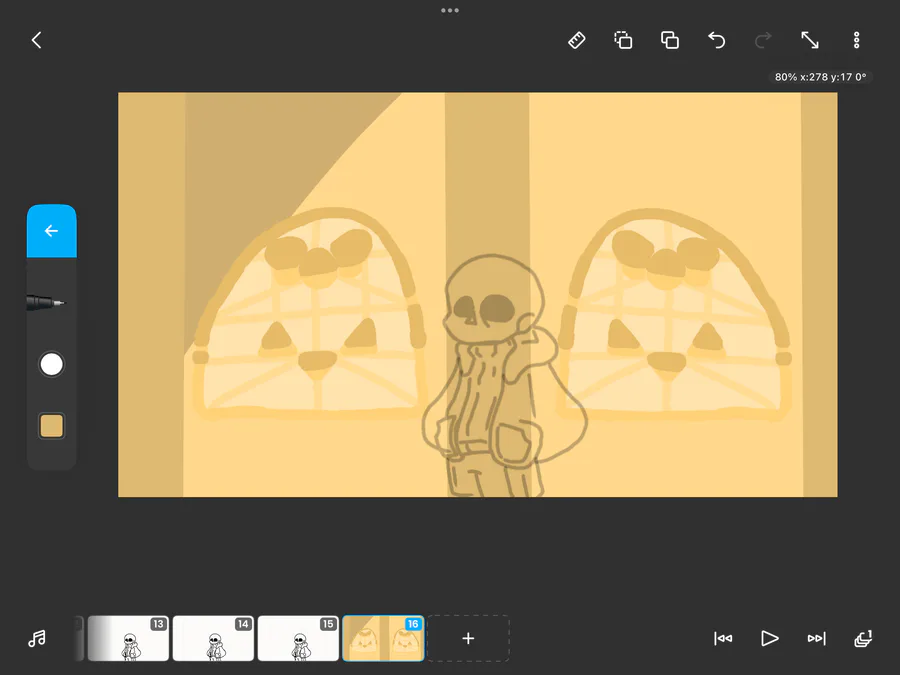Viewport: 900px width, 675px height.
Task: Click the copy frame icon
Action: pos(623,40)
